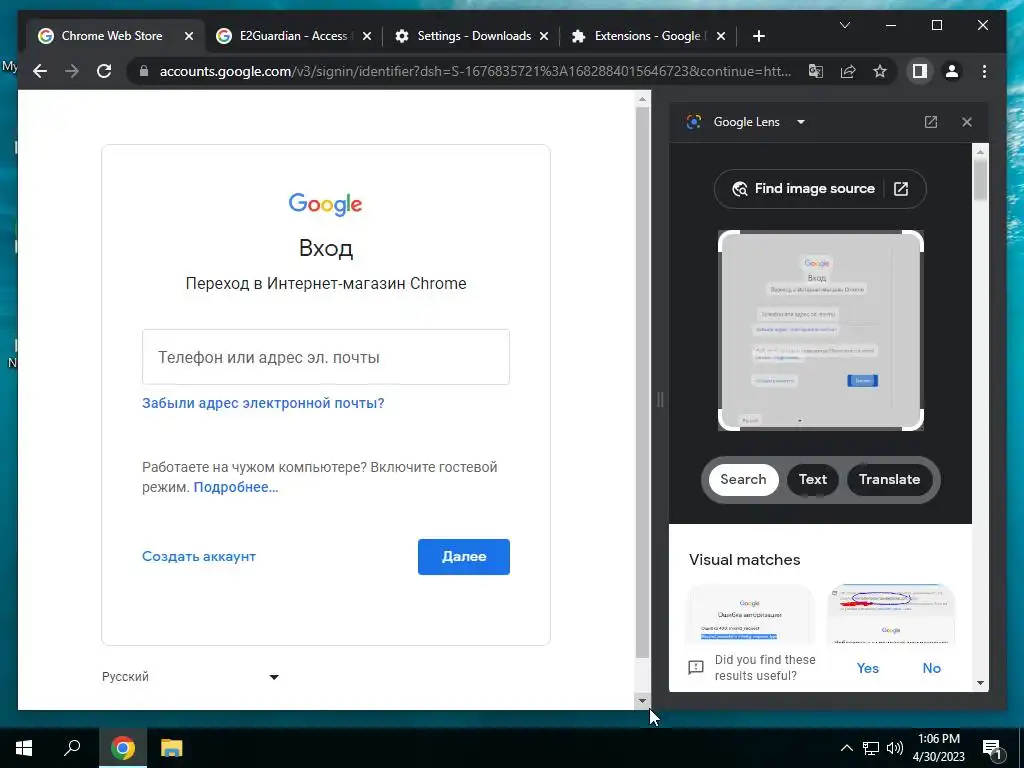Screen dimensions: 1024x768
Task: Close the E2Guardian tab
Action: [x=367, y=36]
